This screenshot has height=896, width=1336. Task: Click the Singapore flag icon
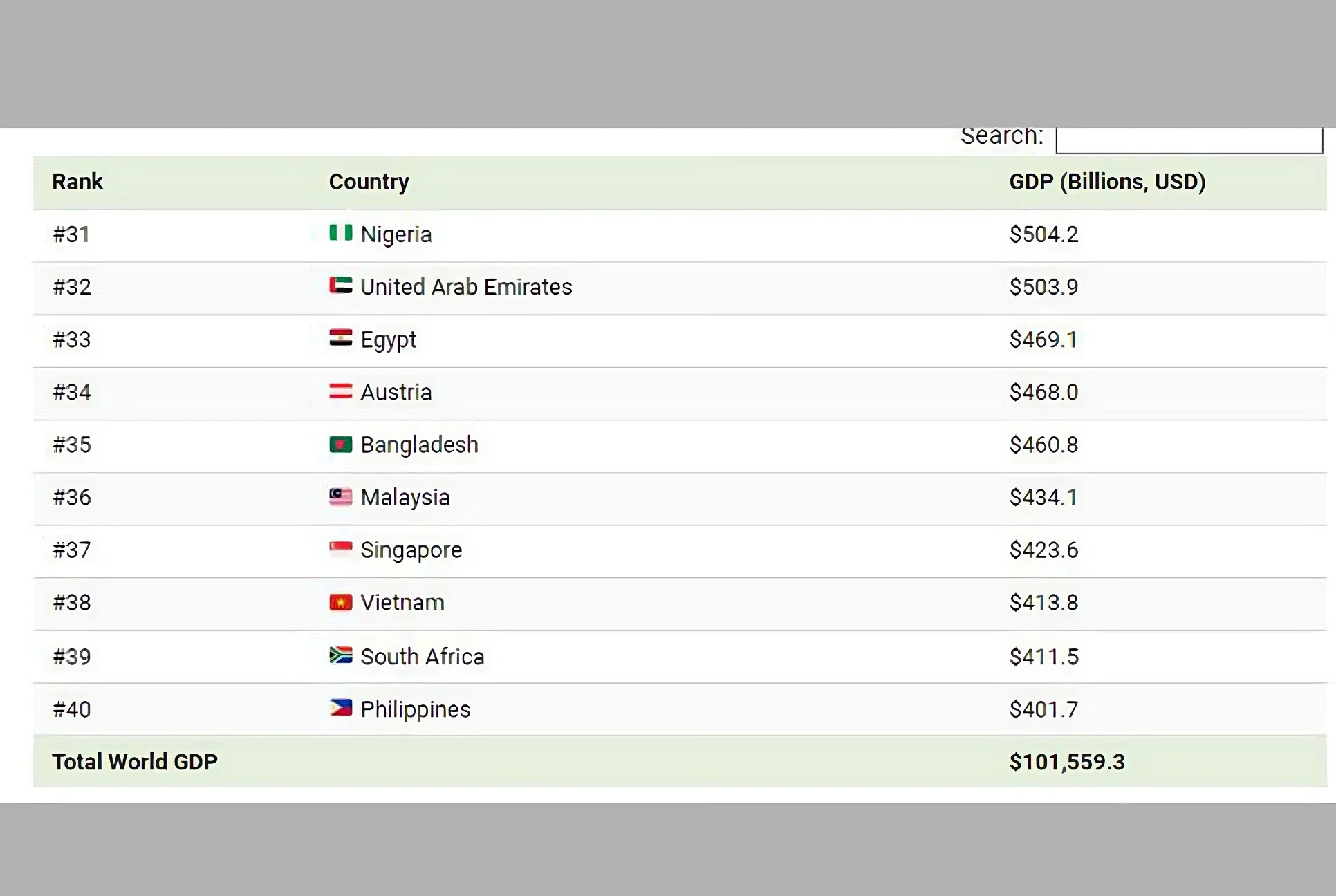pos(340,549)
